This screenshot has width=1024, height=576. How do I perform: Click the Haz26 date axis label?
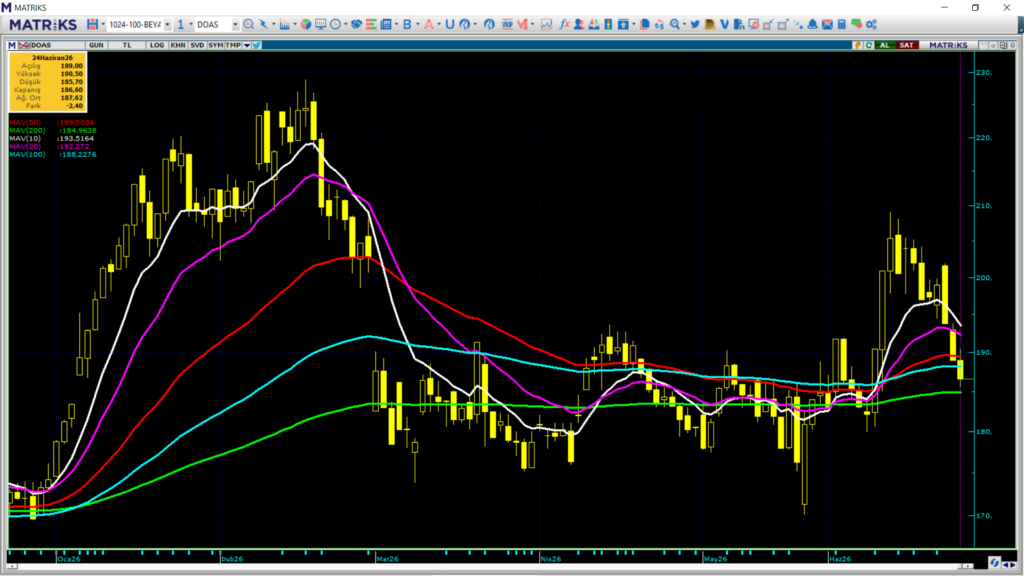pyautogui.click(x=840, y=559)
